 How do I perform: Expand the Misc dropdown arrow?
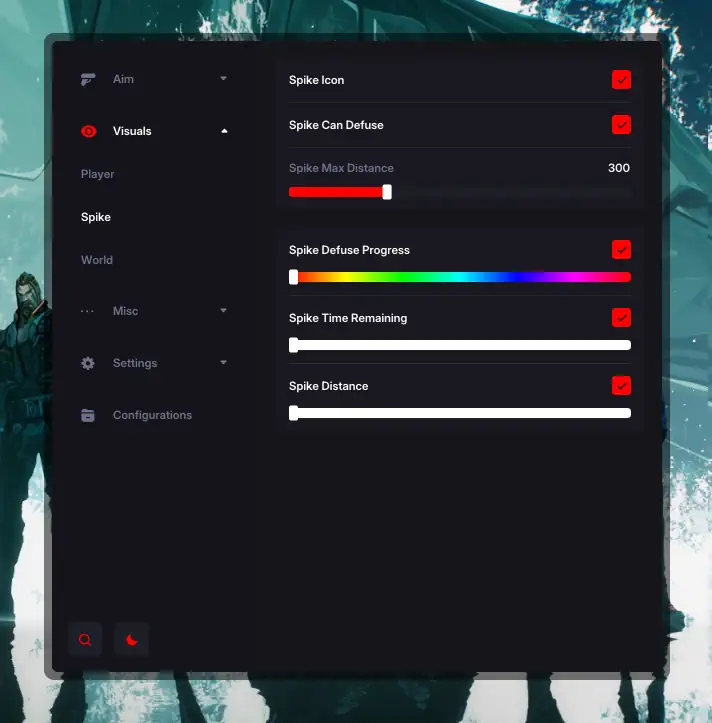point(224,310)
